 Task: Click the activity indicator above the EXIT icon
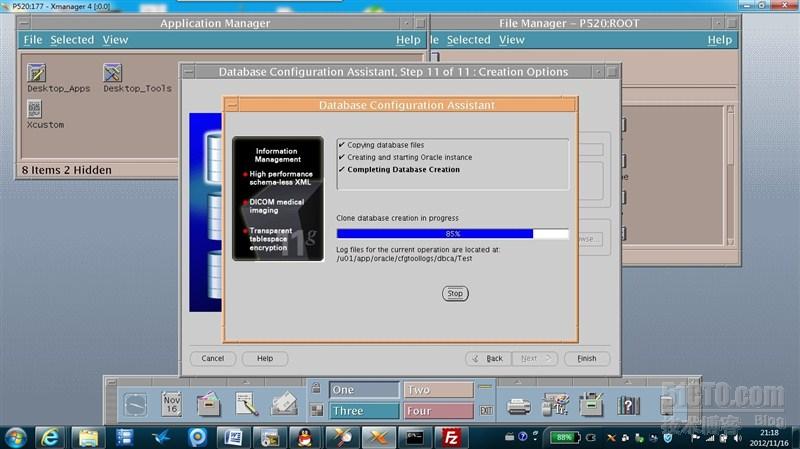point(485,387)
